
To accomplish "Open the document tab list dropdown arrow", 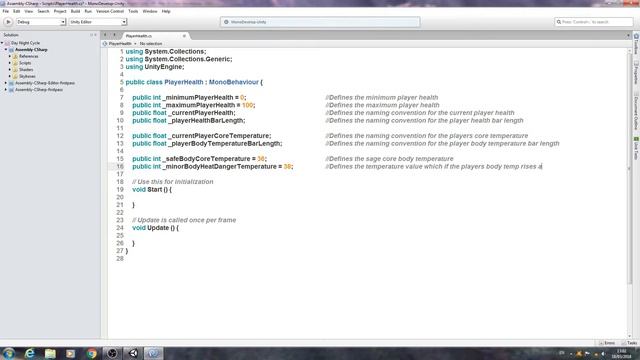I will coord(628,36).
